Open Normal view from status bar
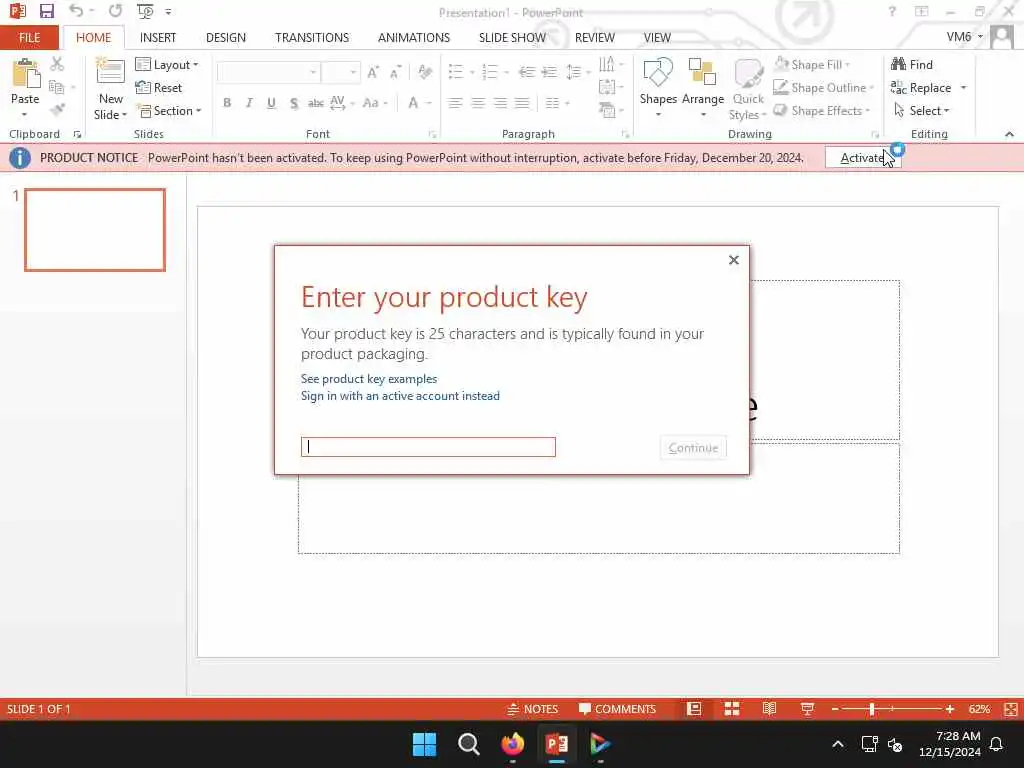Screen dimensions: 1024x768 pos(694,709)
